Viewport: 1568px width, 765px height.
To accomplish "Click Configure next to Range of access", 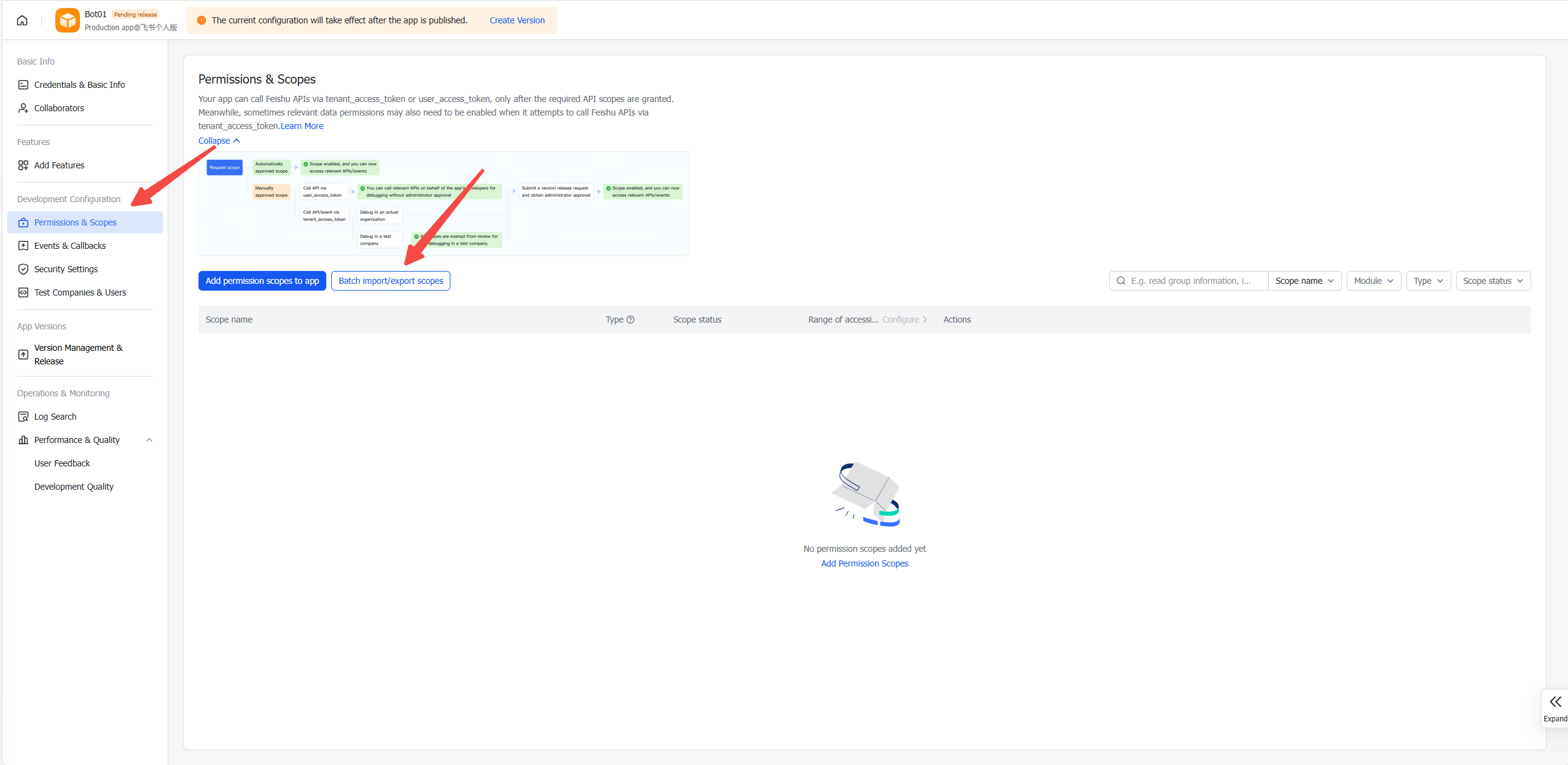I will click(904, 320).
